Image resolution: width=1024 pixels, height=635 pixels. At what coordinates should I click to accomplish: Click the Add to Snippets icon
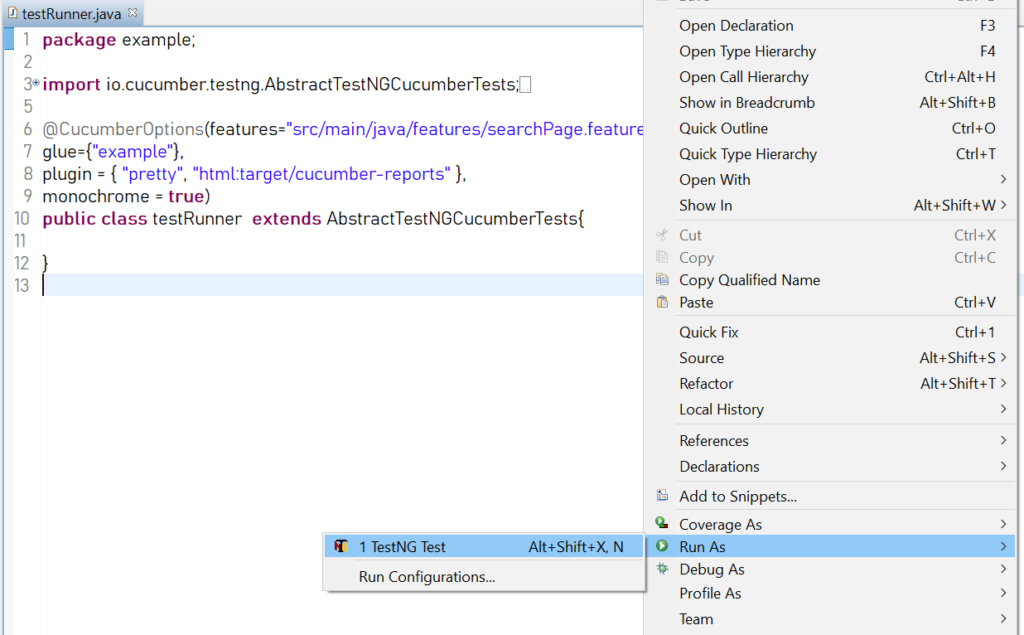coord(662,494)
